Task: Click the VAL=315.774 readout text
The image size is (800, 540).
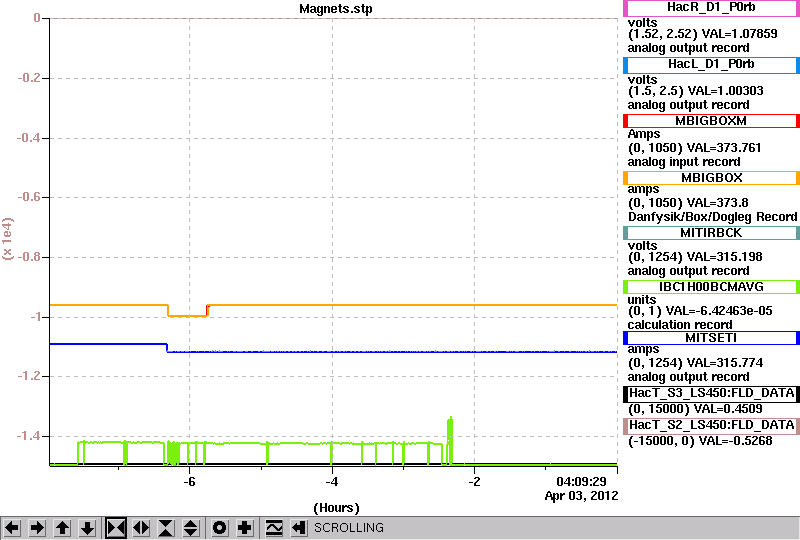Action: (725, 363)
